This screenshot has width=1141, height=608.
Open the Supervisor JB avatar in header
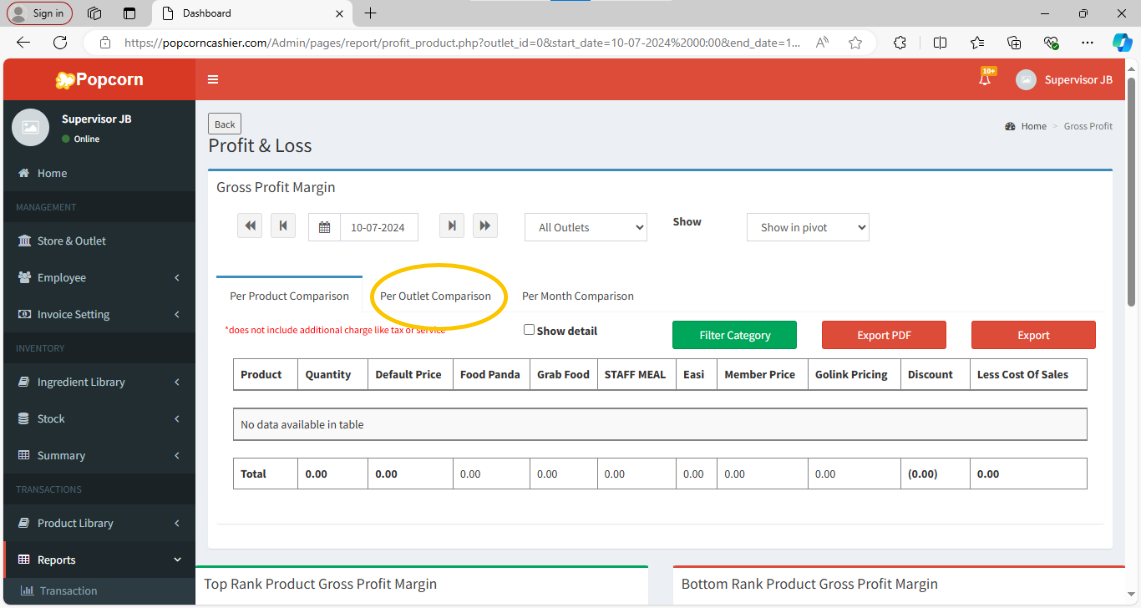[x=1026, y=80]
